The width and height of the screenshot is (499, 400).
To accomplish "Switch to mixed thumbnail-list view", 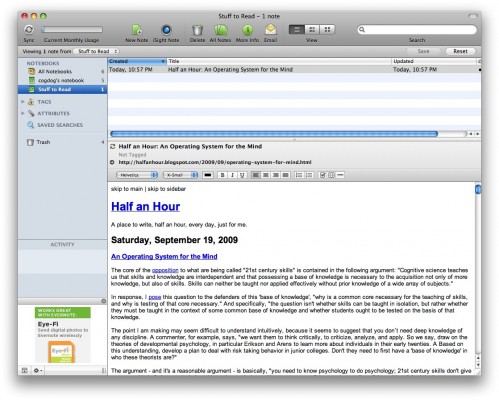I will click(x=312, y=30).
